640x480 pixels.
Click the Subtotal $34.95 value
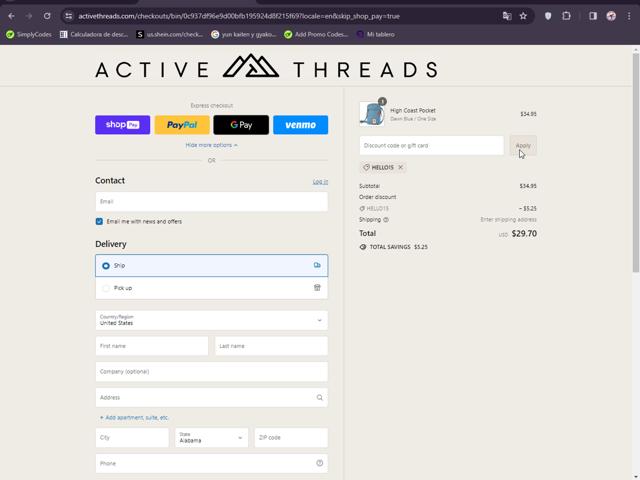528,186
